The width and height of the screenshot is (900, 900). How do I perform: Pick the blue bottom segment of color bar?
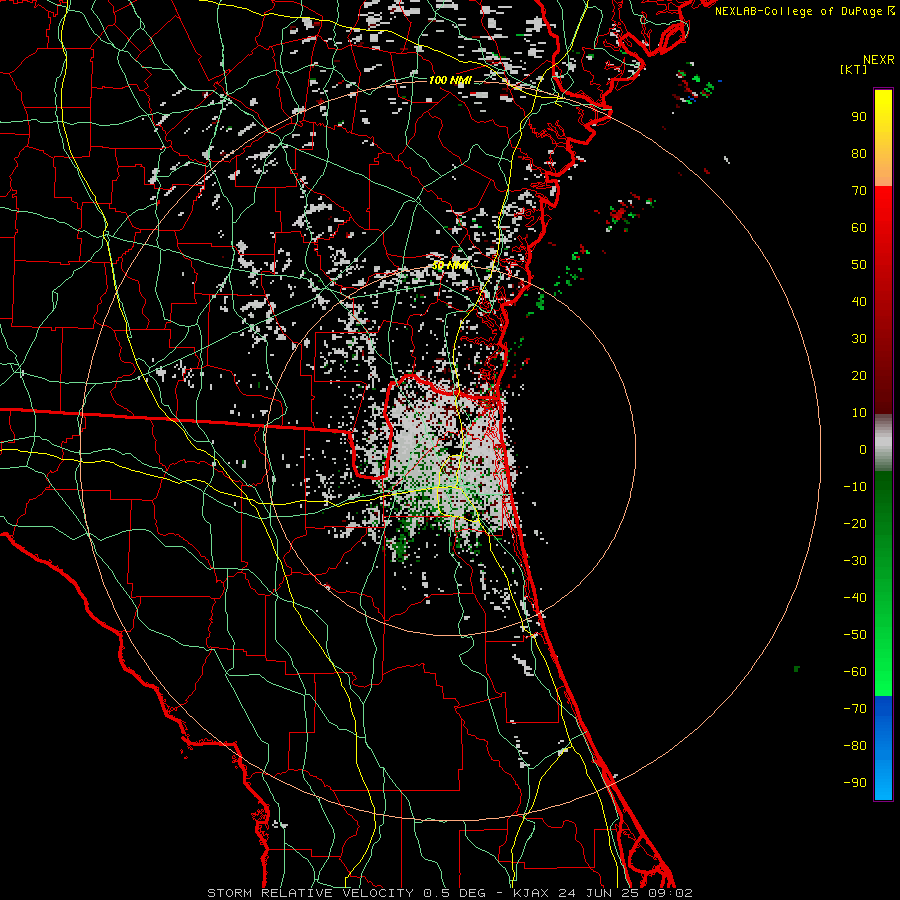(x=883, y=748)
